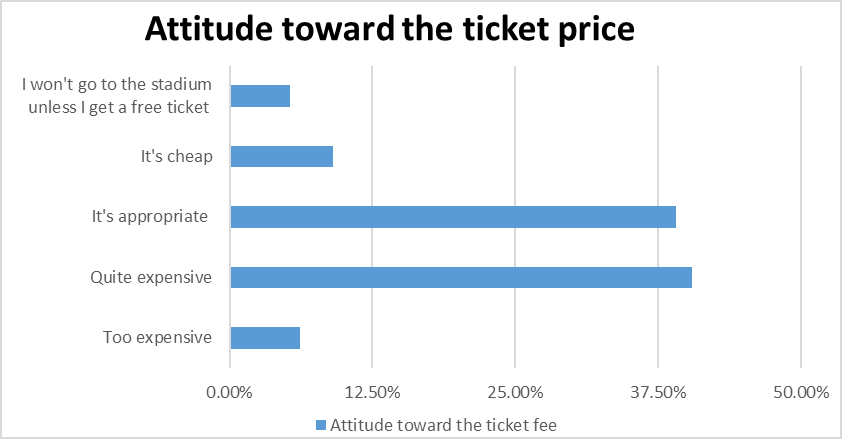
Task: Select the "Quite expensive" bar
Action: coord(461,277)
